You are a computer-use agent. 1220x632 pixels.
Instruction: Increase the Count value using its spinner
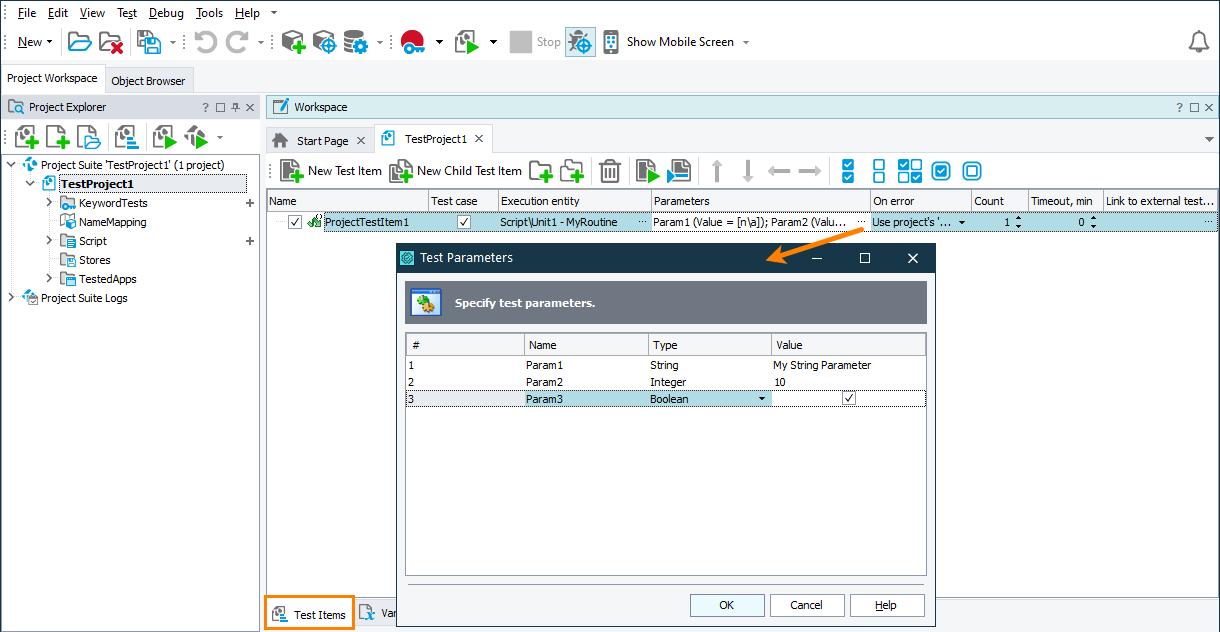click(x=1019, y=216)
